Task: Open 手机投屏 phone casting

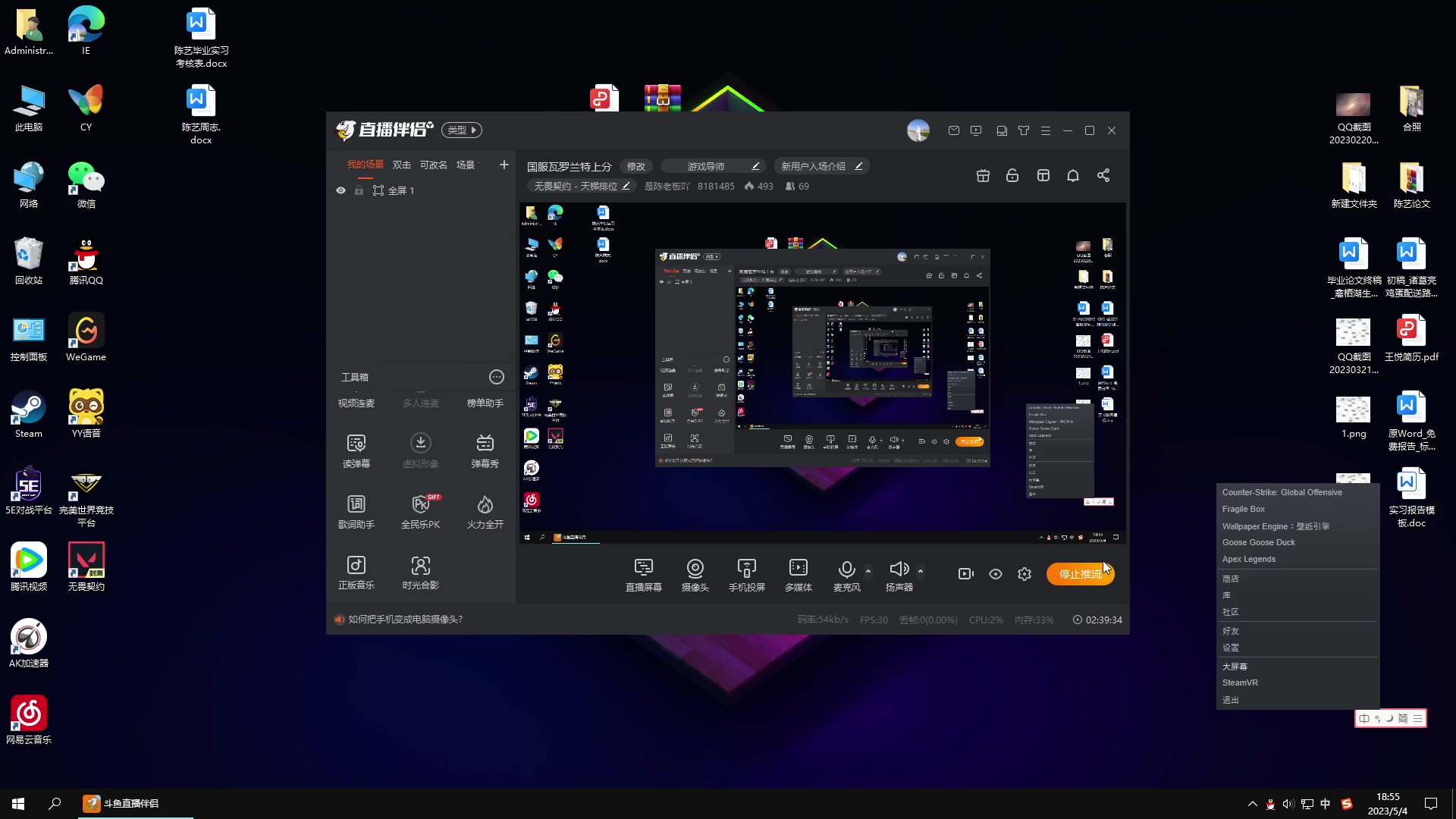Action: (746, 575)
